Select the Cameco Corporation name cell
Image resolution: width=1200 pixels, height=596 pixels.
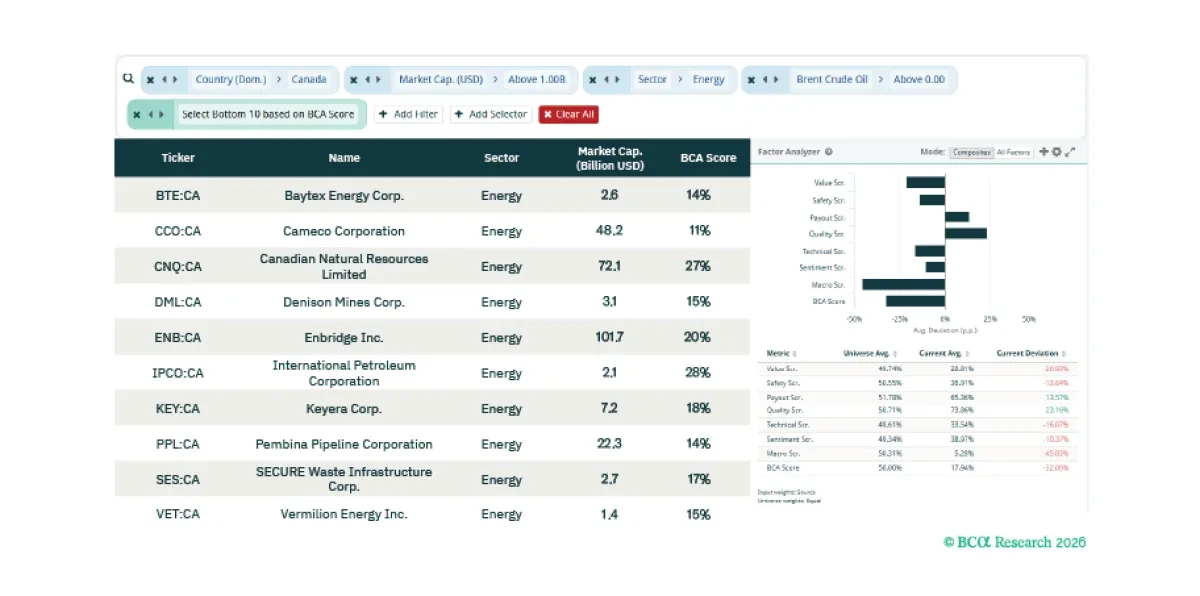click(x=344, y=231)
